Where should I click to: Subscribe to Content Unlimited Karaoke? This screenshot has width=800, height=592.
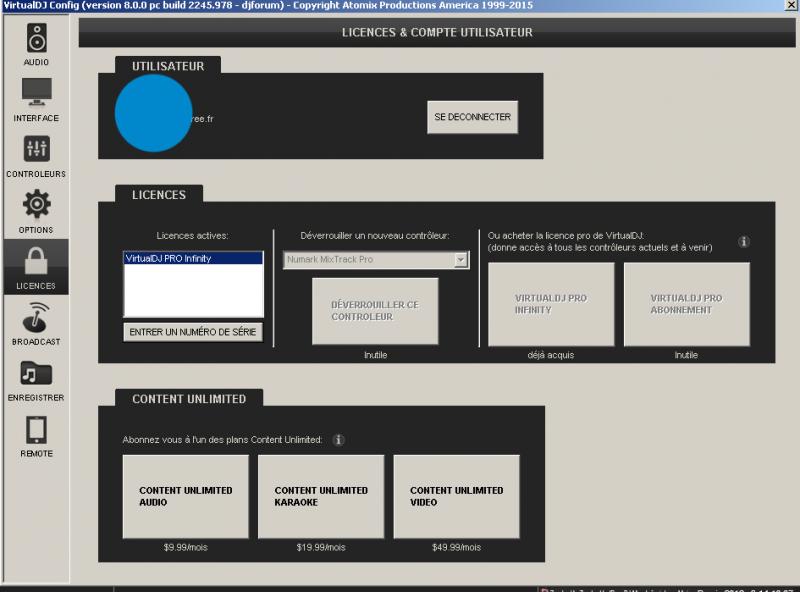point(321,497)
